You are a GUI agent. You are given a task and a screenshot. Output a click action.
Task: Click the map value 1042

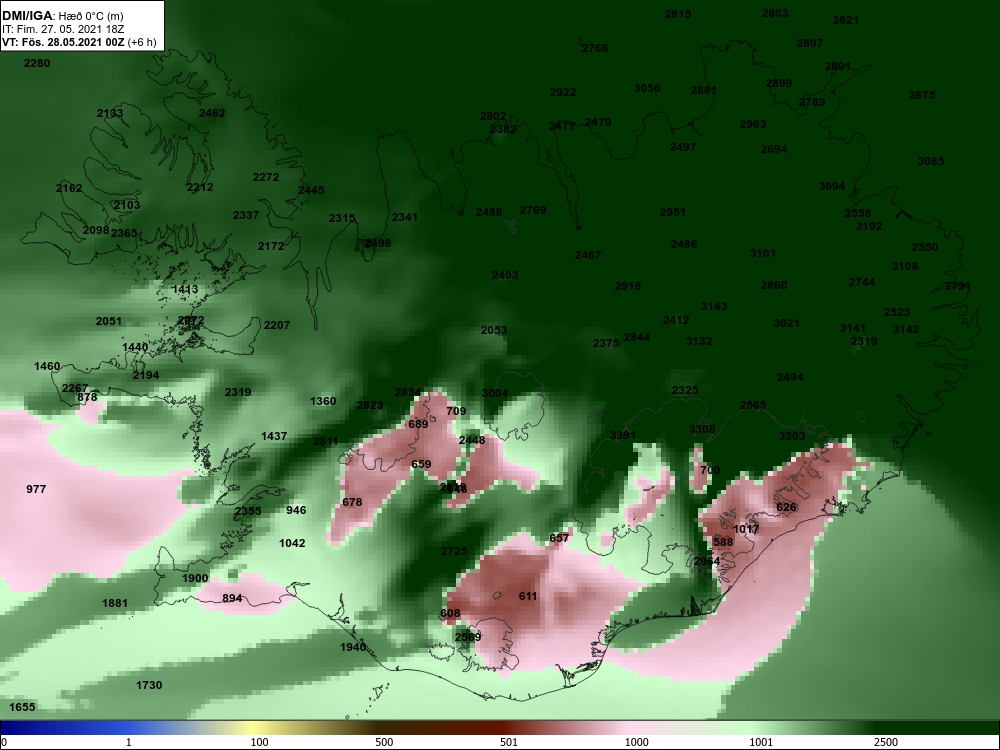click(x=292, y=543)
